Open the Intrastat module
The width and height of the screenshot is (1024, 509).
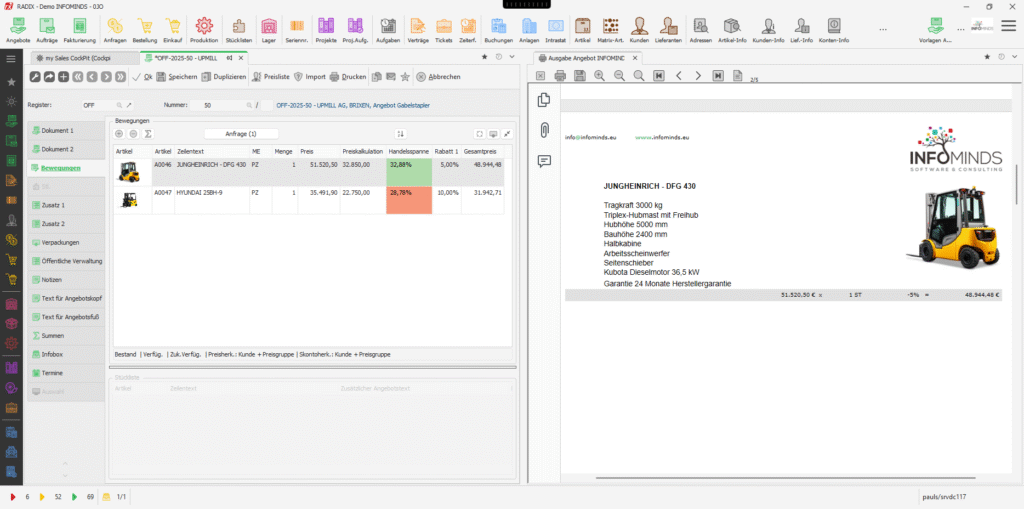[556, 30]
